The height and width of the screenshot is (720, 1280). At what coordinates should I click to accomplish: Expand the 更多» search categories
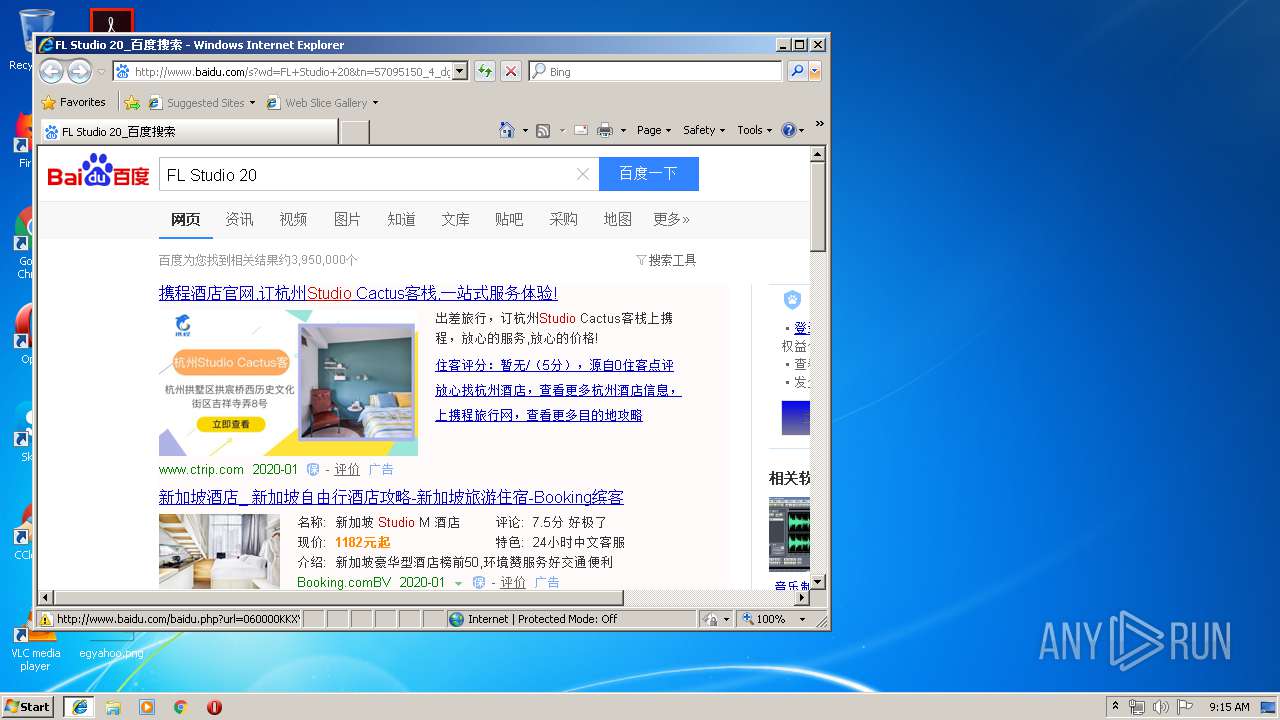(671, 219)
